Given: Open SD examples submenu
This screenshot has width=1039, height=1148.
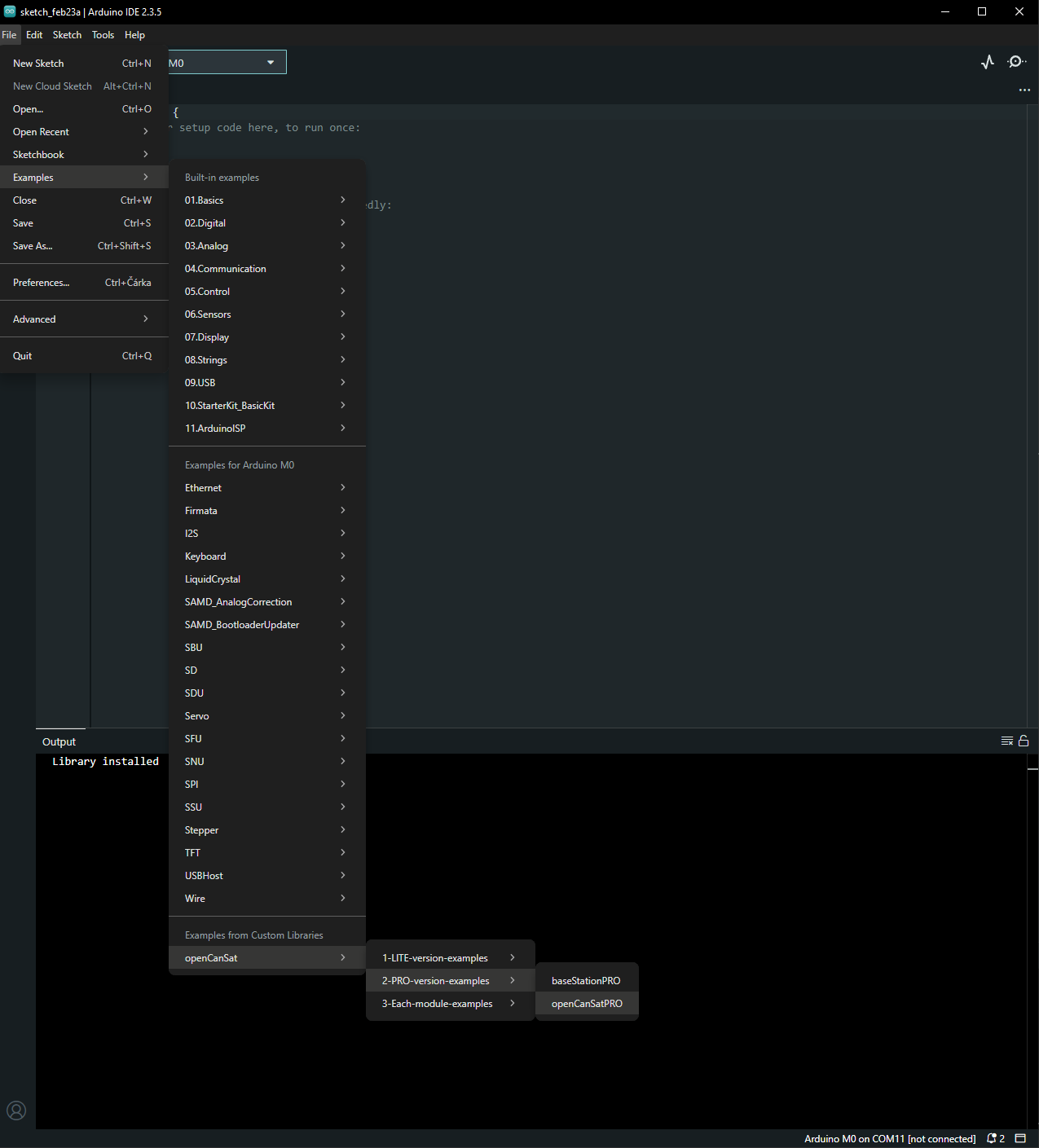Looking at the screenshot, I should click(267, 671).
